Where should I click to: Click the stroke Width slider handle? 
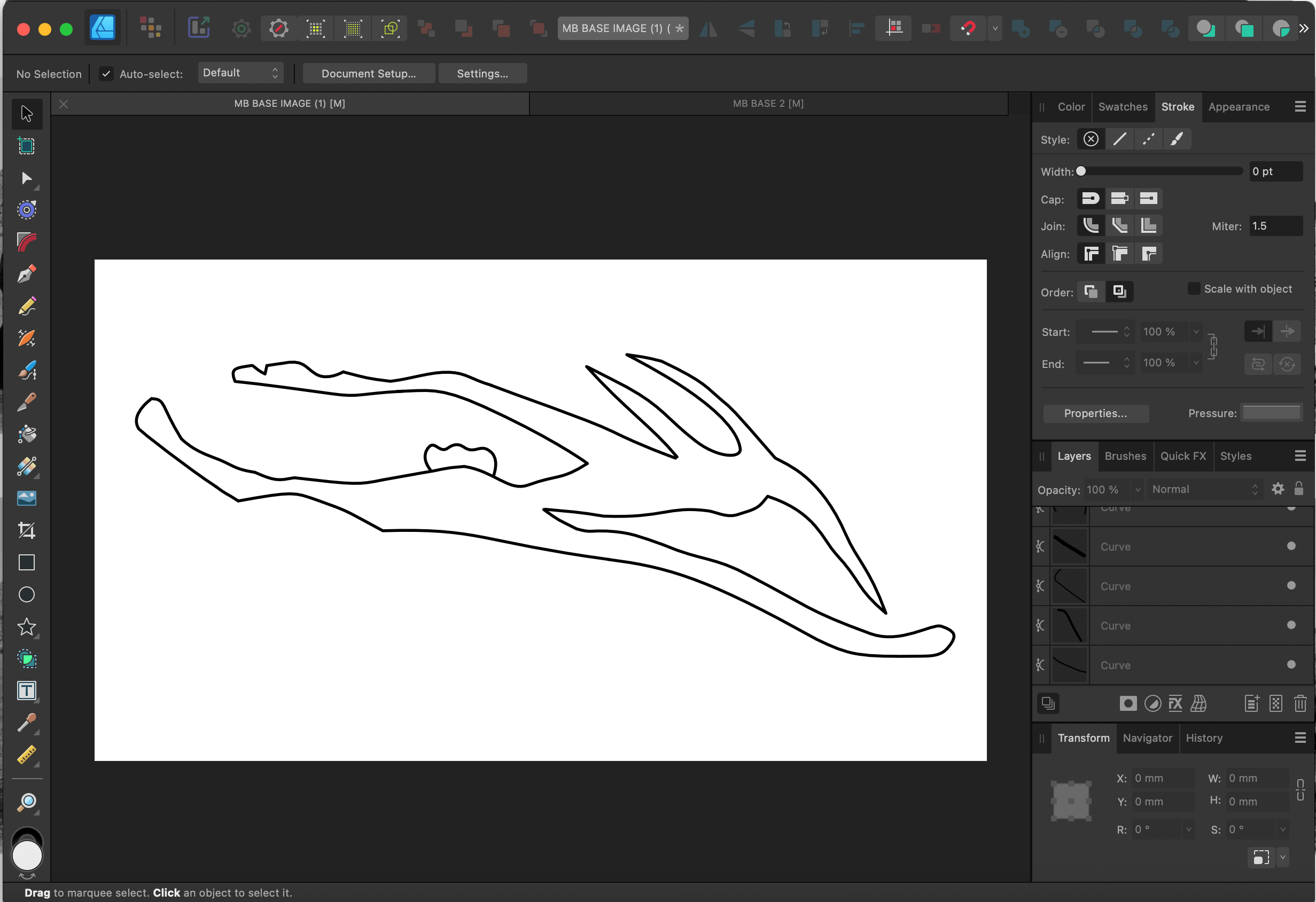pyautogui.click(x=1081, y=171)
